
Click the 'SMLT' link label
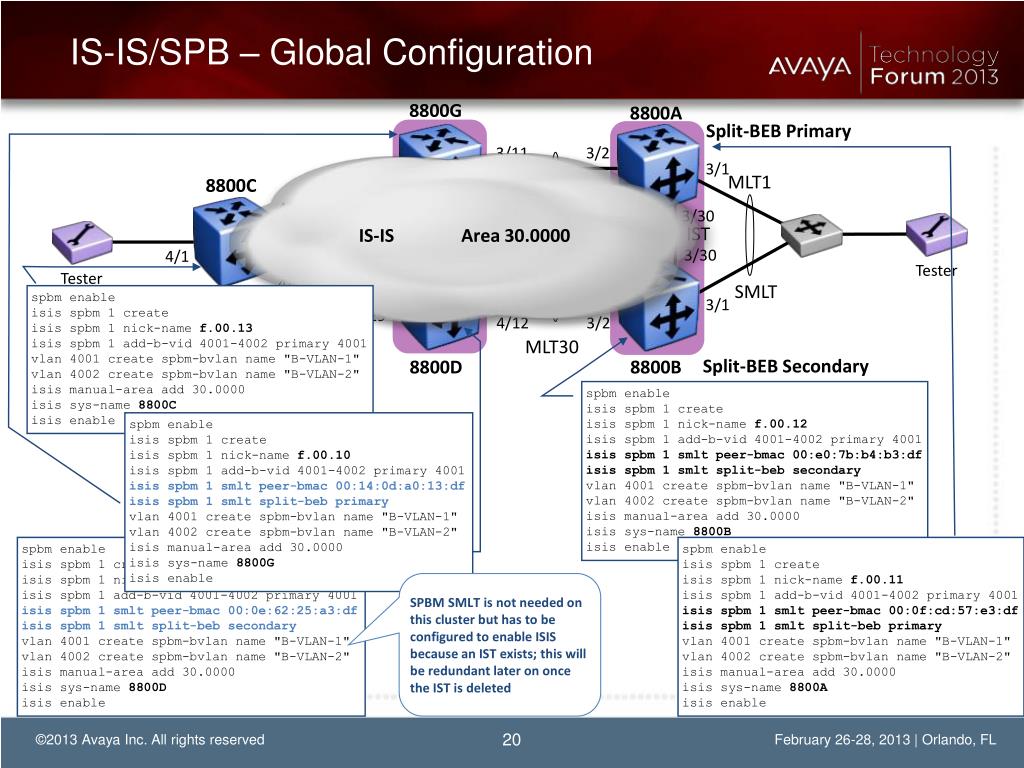click(756, 292)
